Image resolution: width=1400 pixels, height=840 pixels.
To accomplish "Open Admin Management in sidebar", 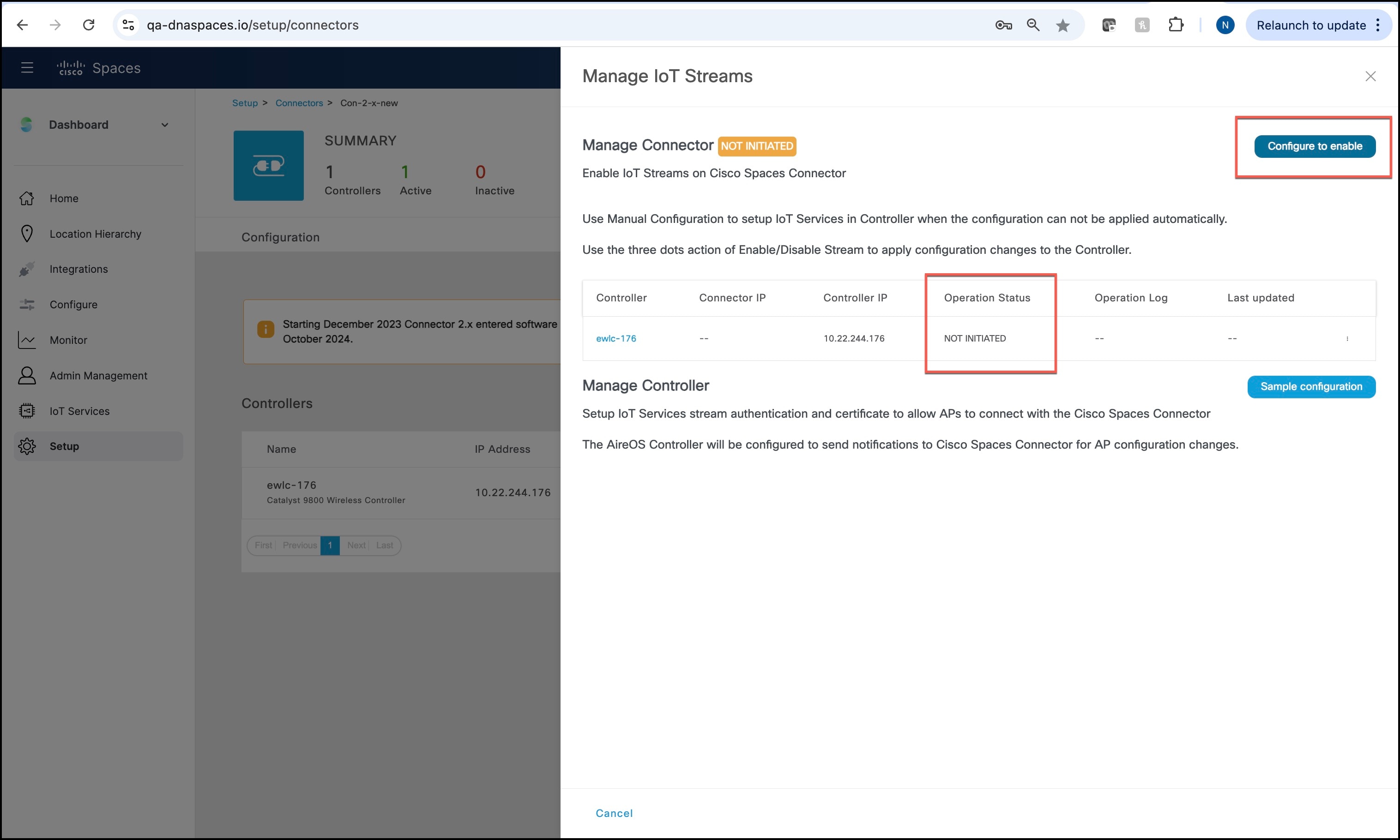I will [98, 376].
